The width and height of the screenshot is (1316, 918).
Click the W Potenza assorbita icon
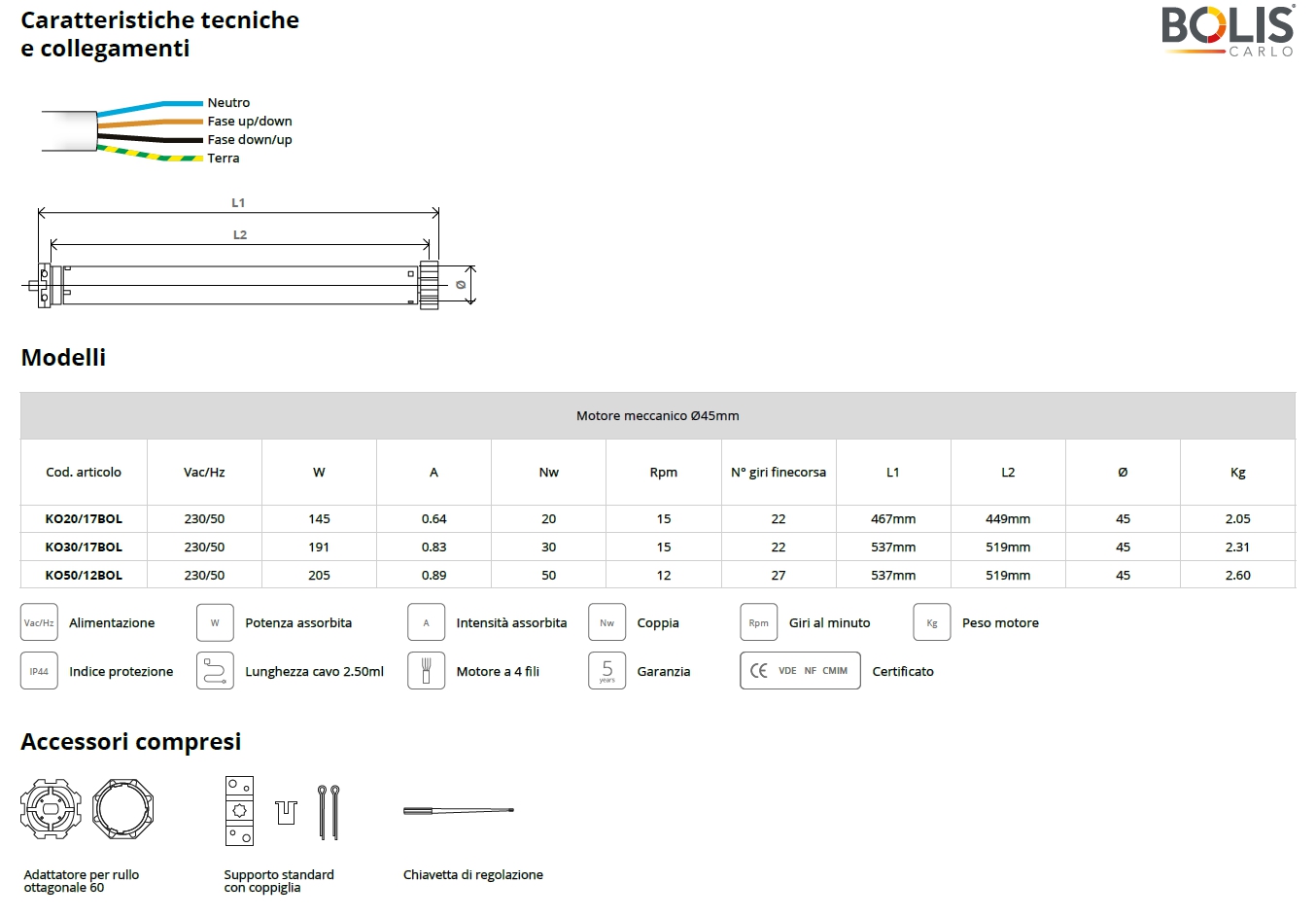215,622
